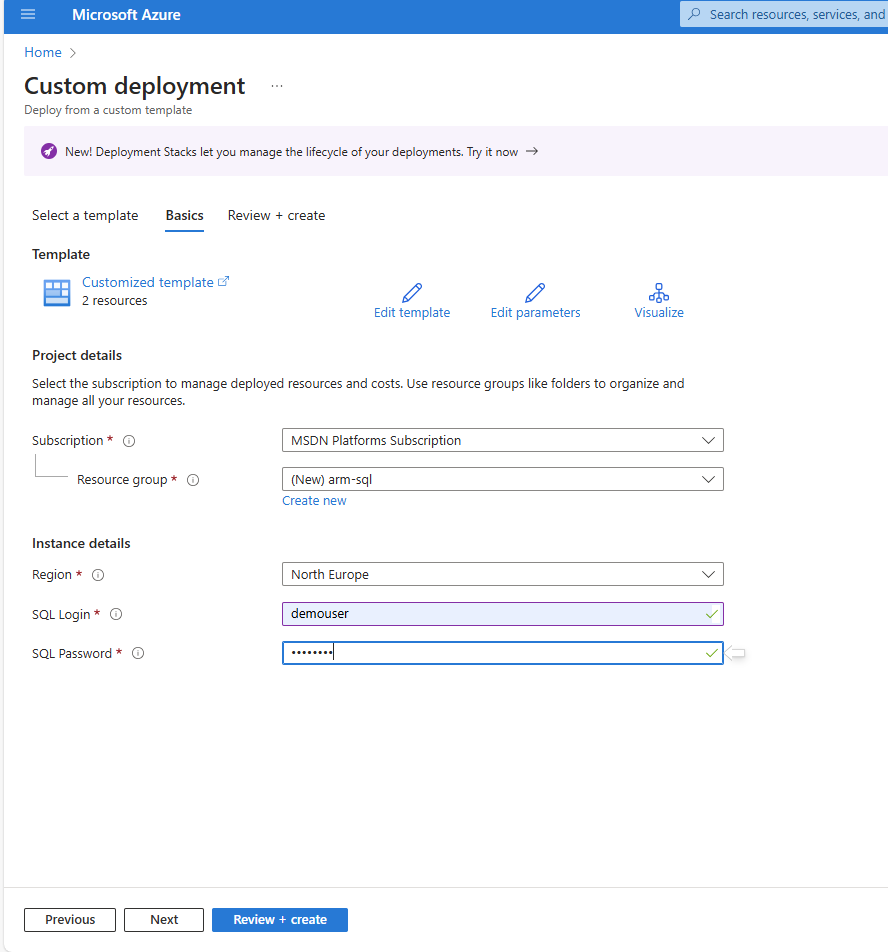Click info icon beside Subscription label

[129, 441]
